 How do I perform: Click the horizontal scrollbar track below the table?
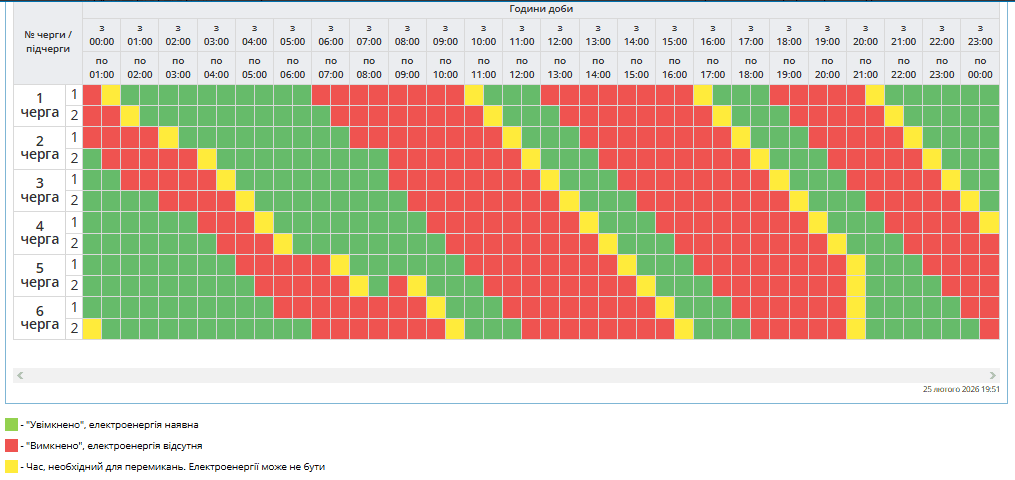pos(506,375)
